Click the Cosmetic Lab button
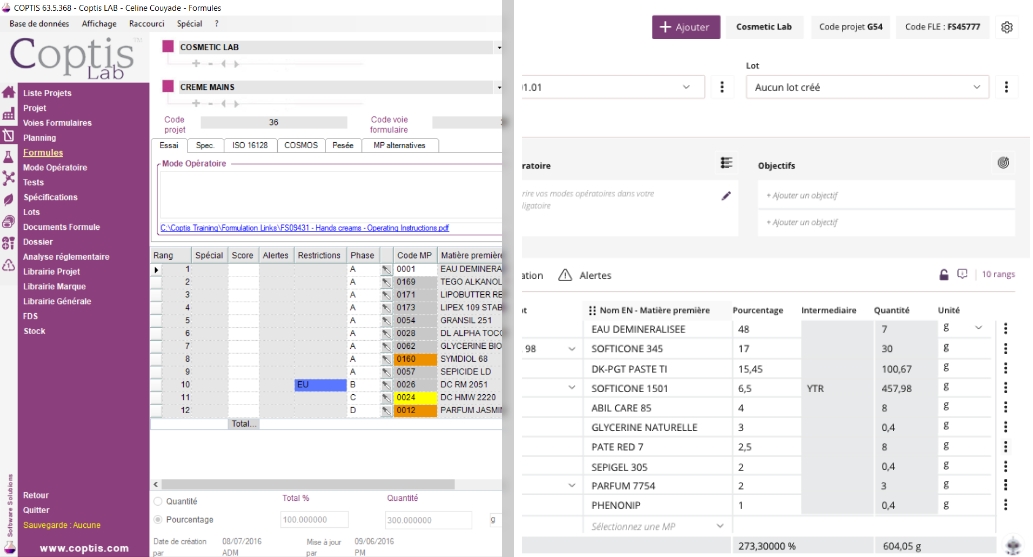The height and width of the screenshot is (557, 1033). click(x=764, y=27)
